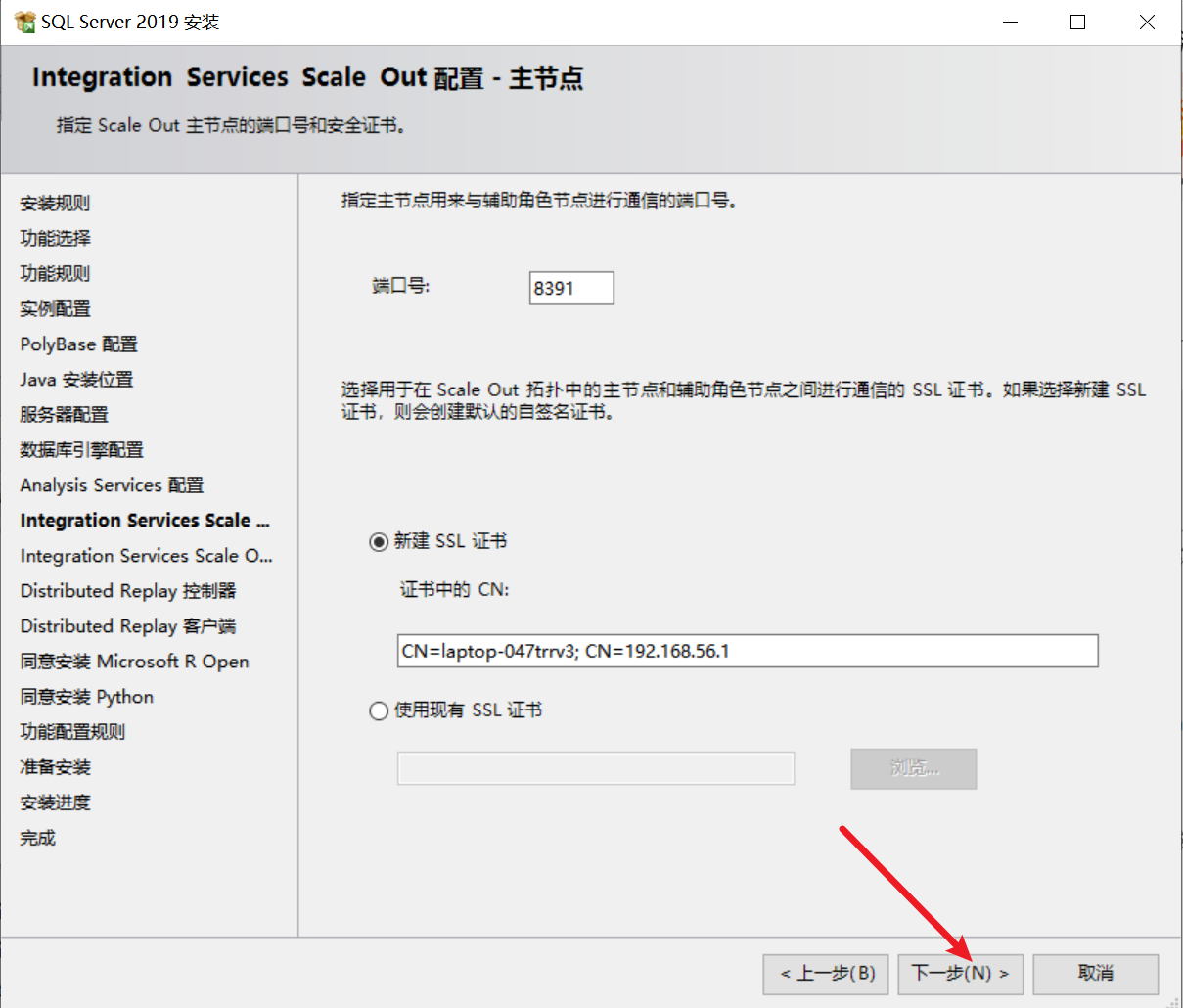1183x1008 pixels.
Task: Open 数据库引擎配置 step in the sidebar
Action: (x=81, y=450)
